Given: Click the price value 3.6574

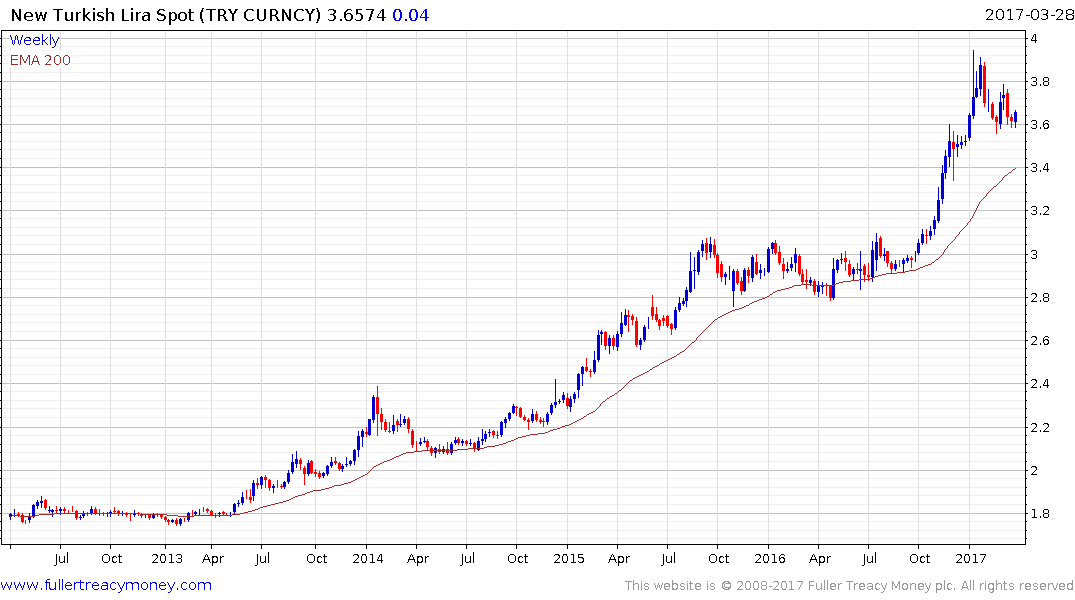Looking at the screenshot, I should [356, 15].
